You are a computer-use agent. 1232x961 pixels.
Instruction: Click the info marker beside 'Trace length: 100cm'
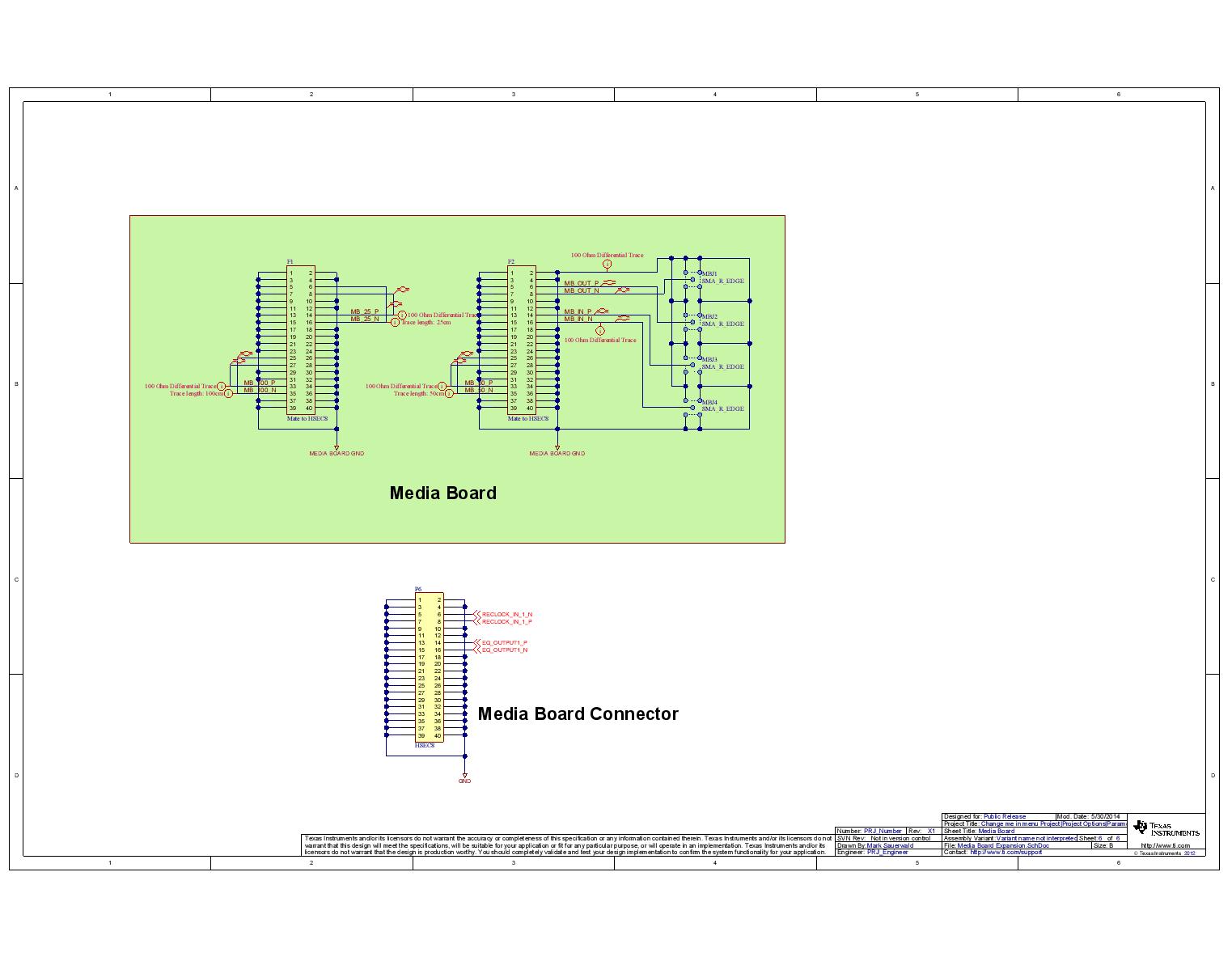(228, 394)
